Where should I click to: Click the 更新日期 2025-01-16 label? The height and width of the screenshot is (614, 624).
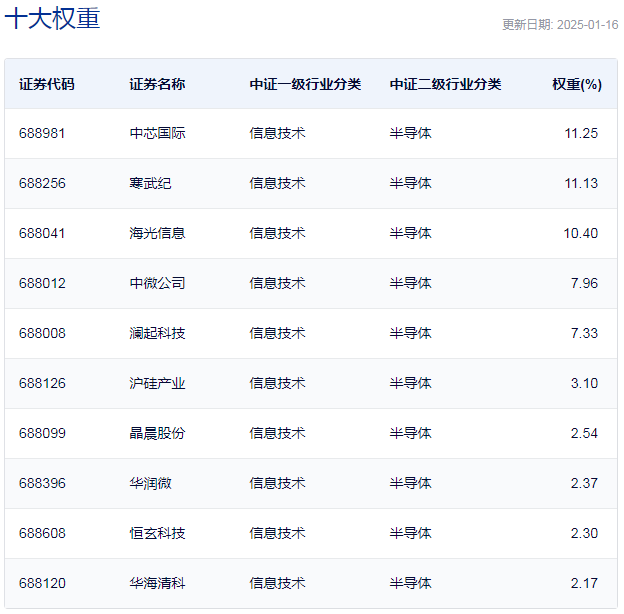coord(559,25)
